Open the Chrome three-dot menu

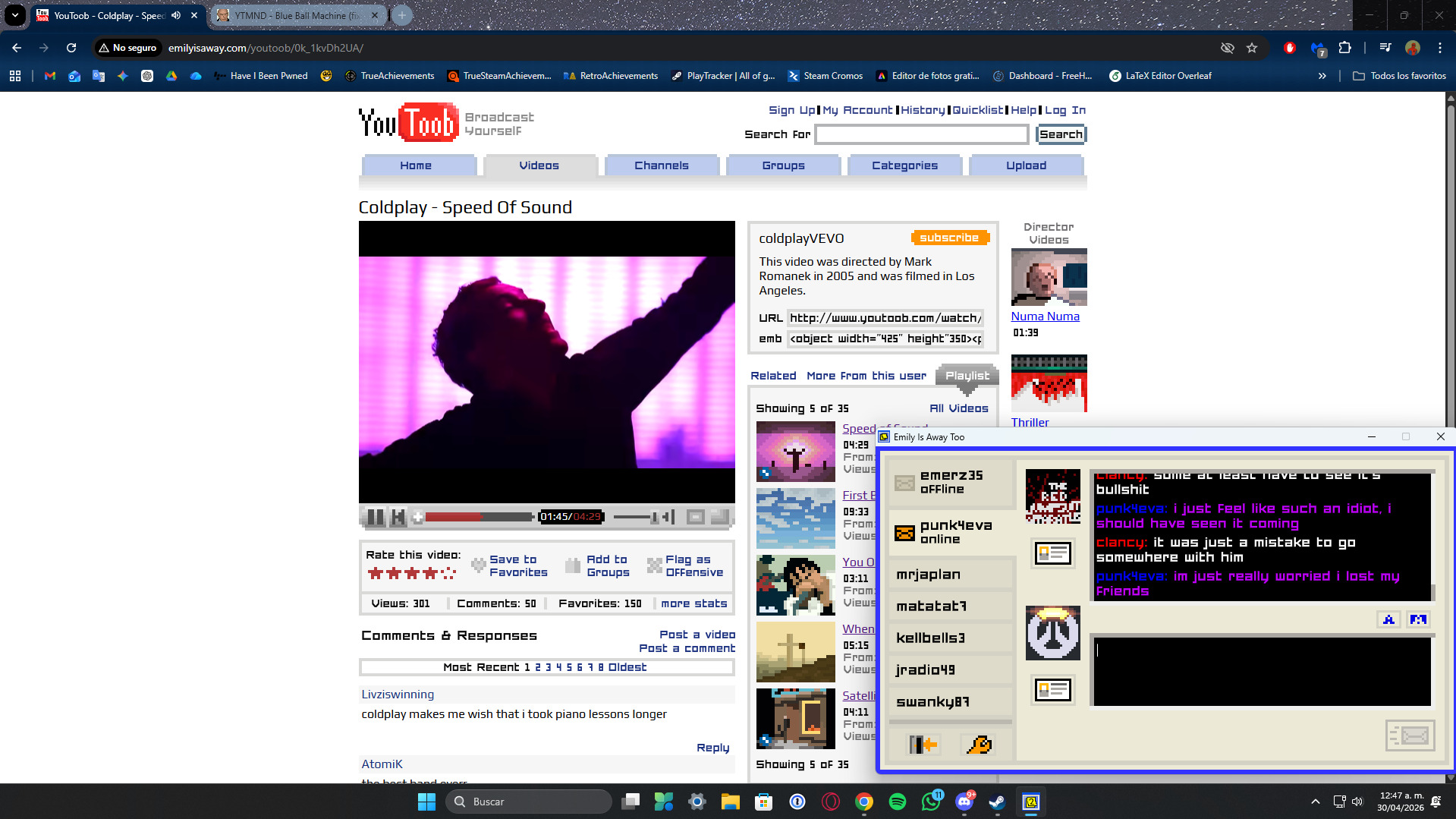[x=1440, y=48]
